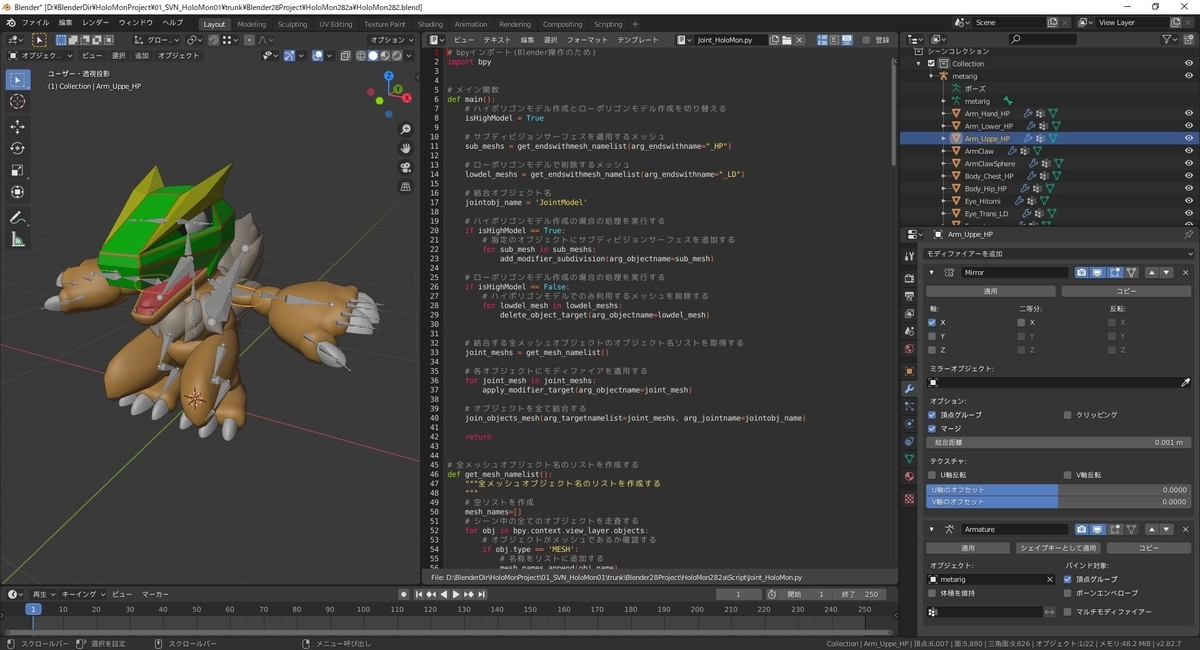Open Output properties printer tab icon
The width and height of the screenshot is (1200, 650).
909,296
